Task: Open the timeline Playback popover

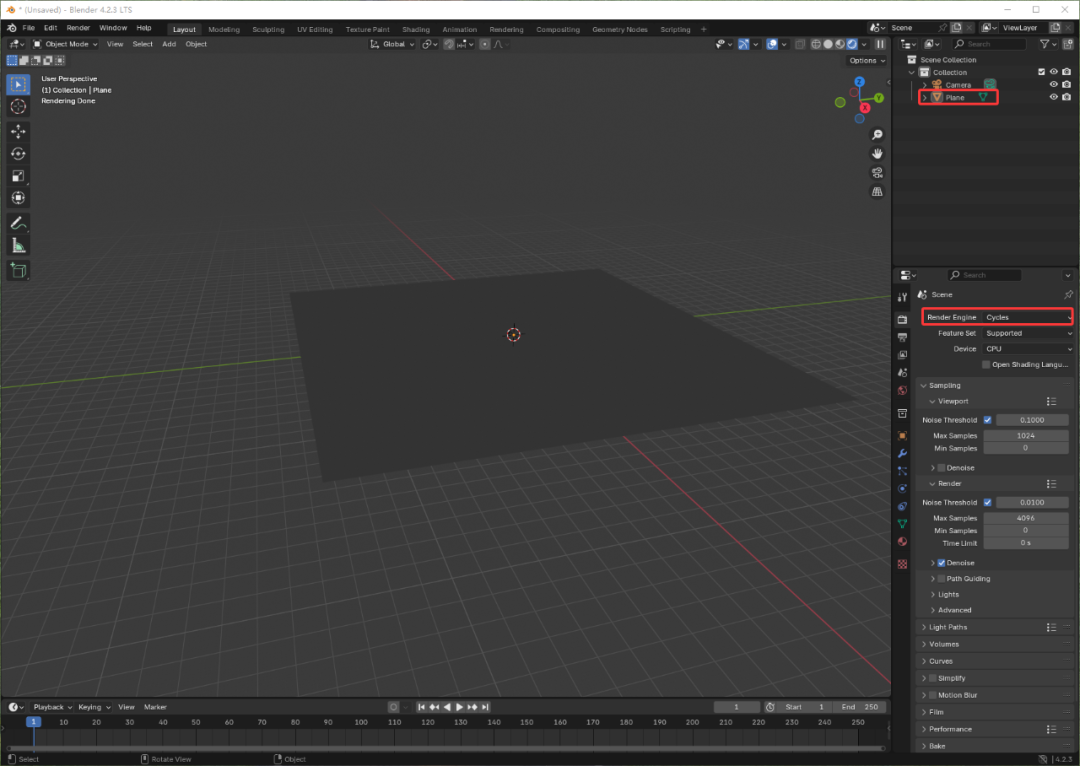Action: tap(52, 707)
